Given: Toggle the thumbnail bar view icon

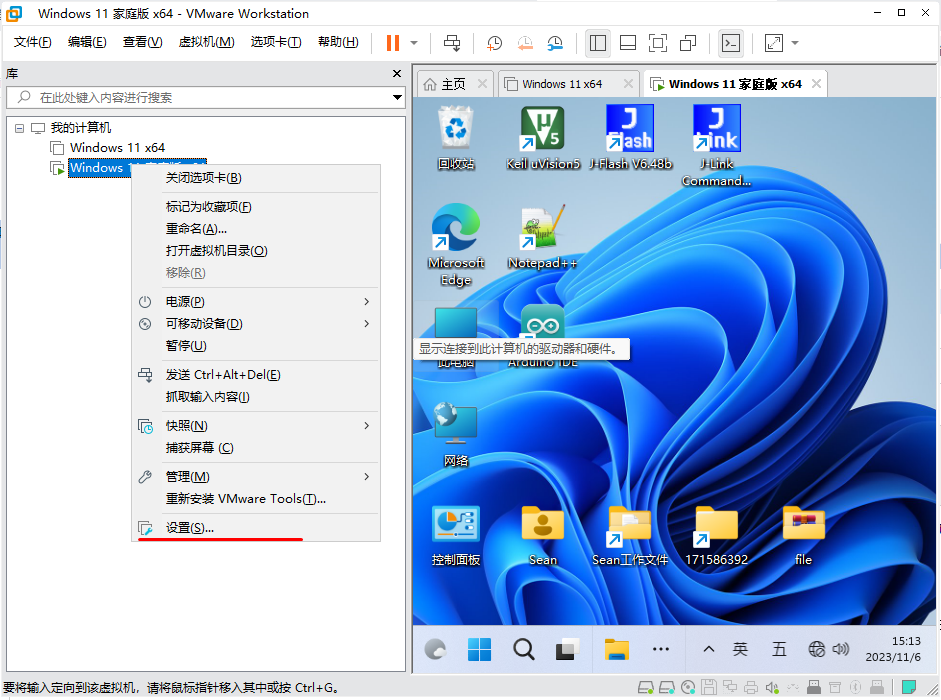Looking at the screenshot, I should click(x=628, y=43).
